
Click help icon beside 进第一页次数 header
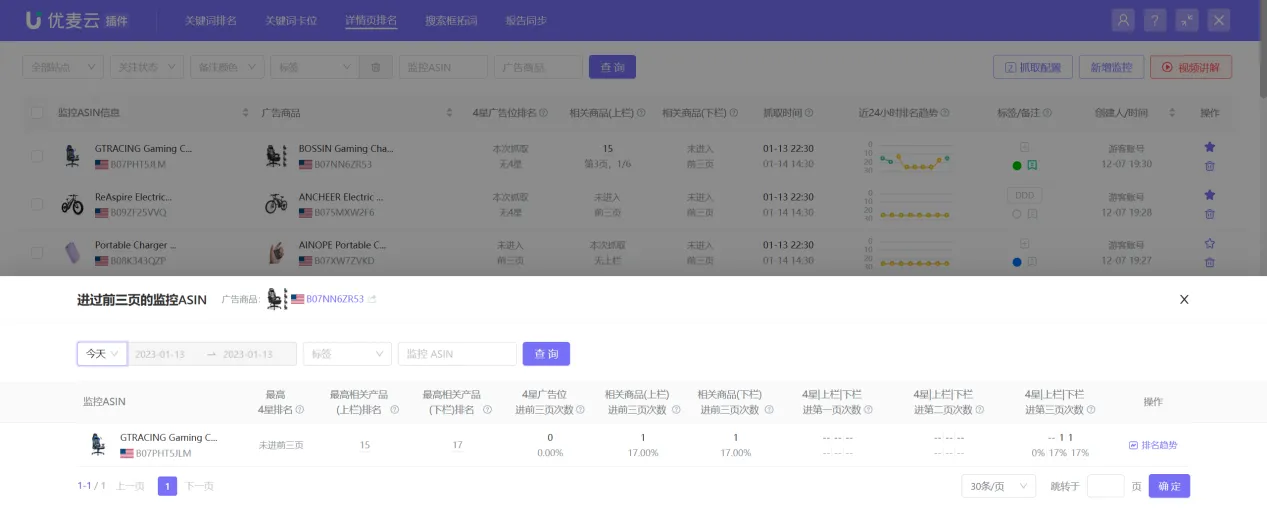(x=869, y=410)
